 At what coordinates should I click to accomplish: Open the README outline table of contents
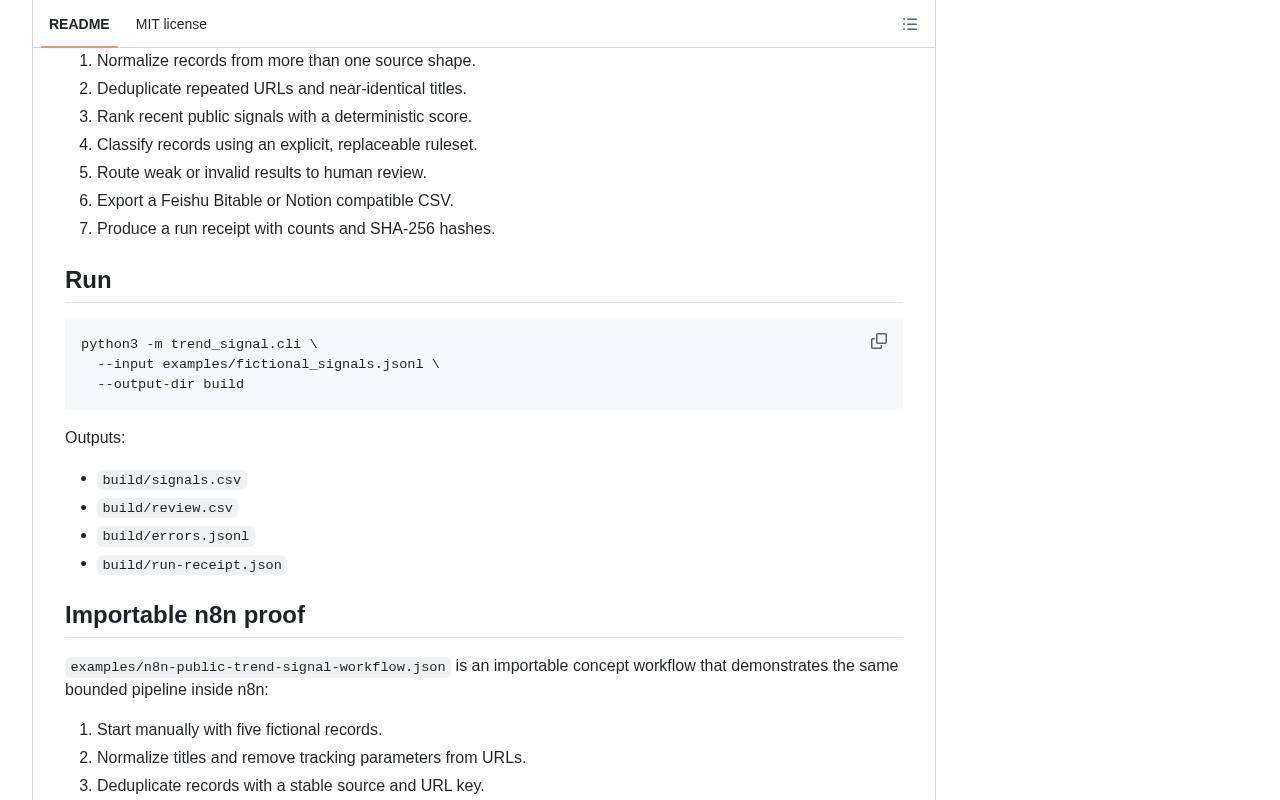(x=910, y=24)
